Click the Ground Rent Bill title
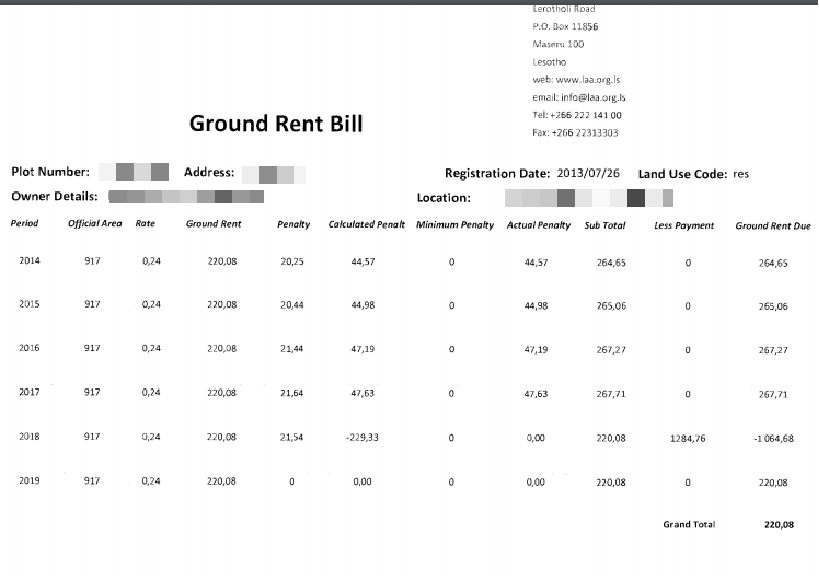819x582 pixels. click(276, 124)
